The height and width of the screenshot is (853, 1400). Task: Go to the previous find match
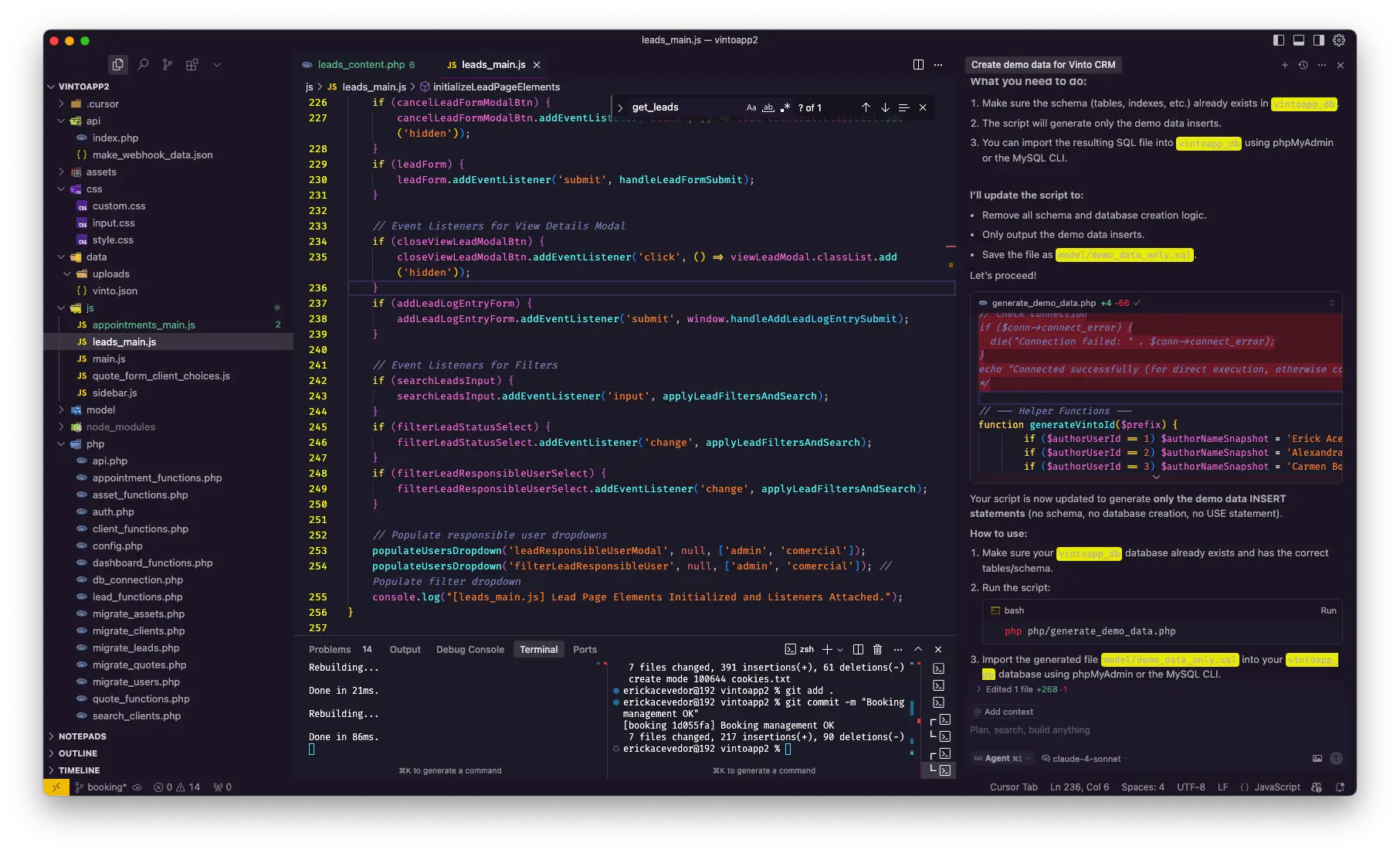pyautogui.click(x=866, y=107)
